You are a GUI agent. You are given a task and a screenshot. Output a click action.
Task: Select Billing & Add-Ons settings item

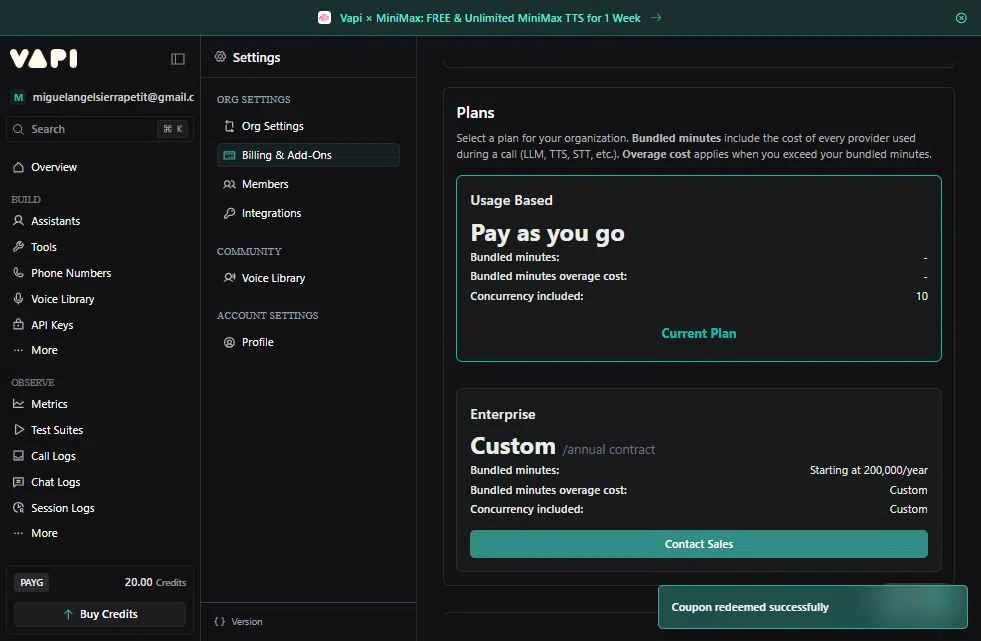pos(308,155)
